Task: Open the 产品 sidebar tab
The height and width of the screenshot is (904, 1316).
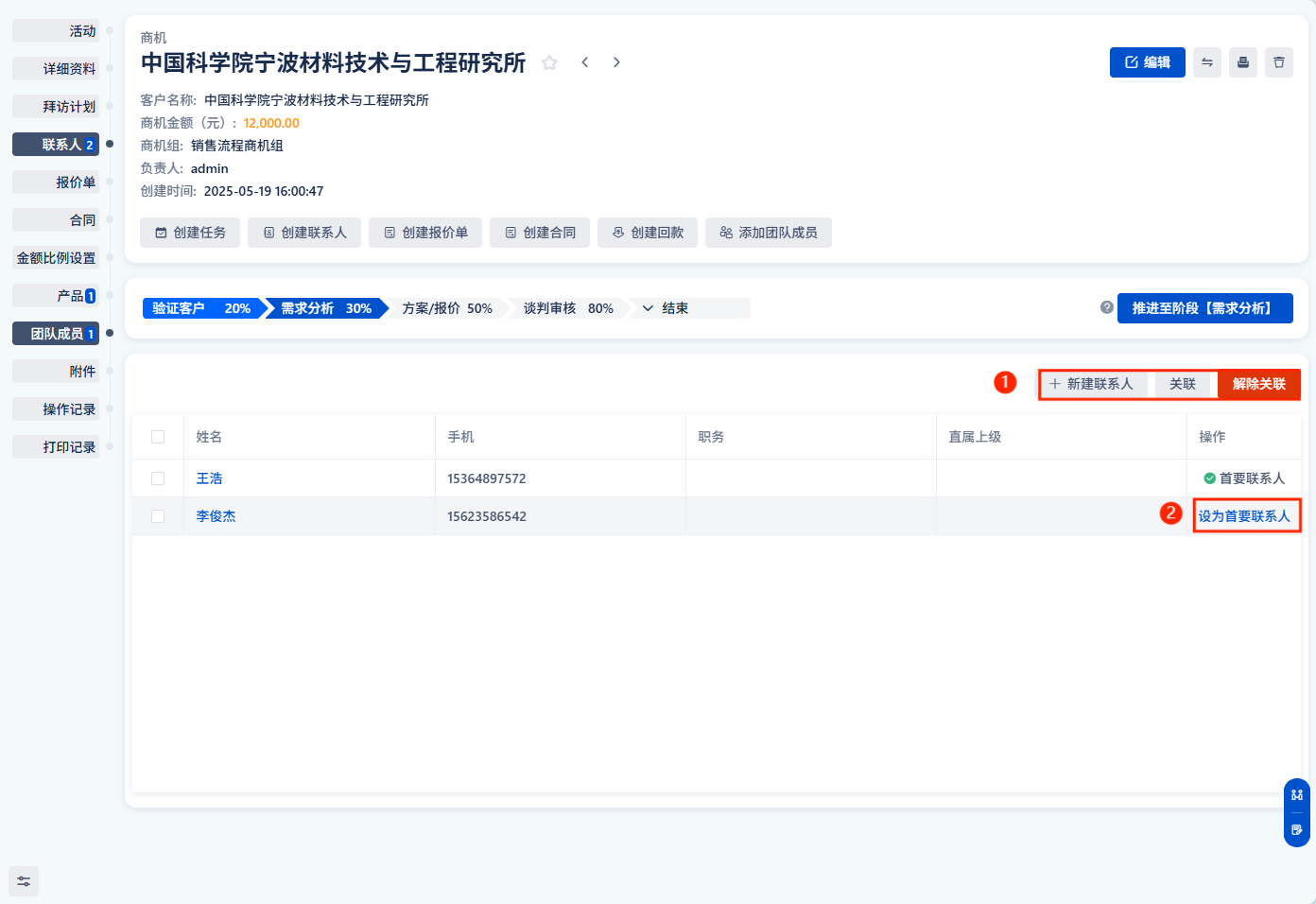Action: tap(56, 296)
